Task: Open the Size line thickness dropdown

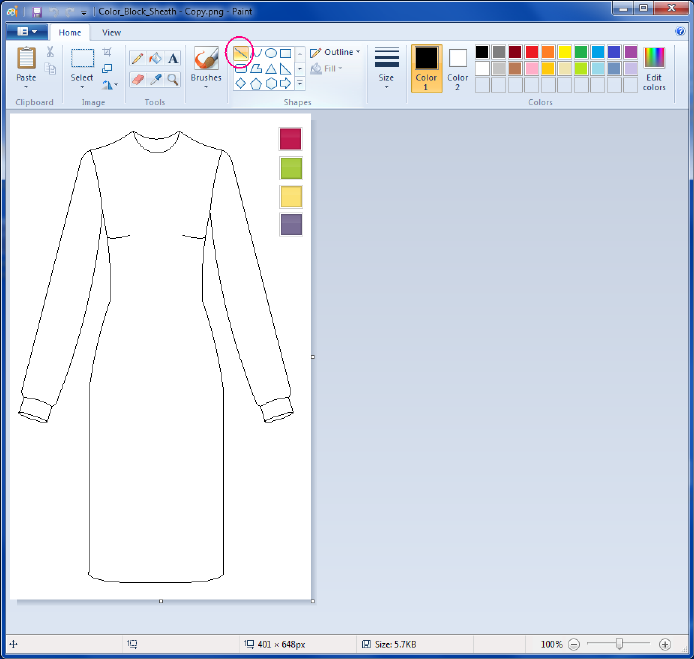Action: [386, 67]
